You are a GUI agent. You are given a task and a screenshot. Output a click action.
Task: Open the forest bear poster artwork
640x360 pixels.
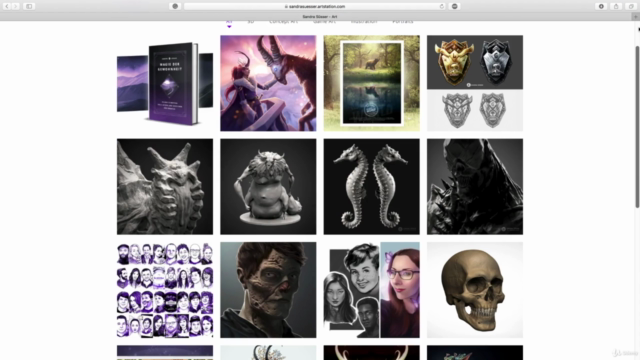tap(371, 83)
